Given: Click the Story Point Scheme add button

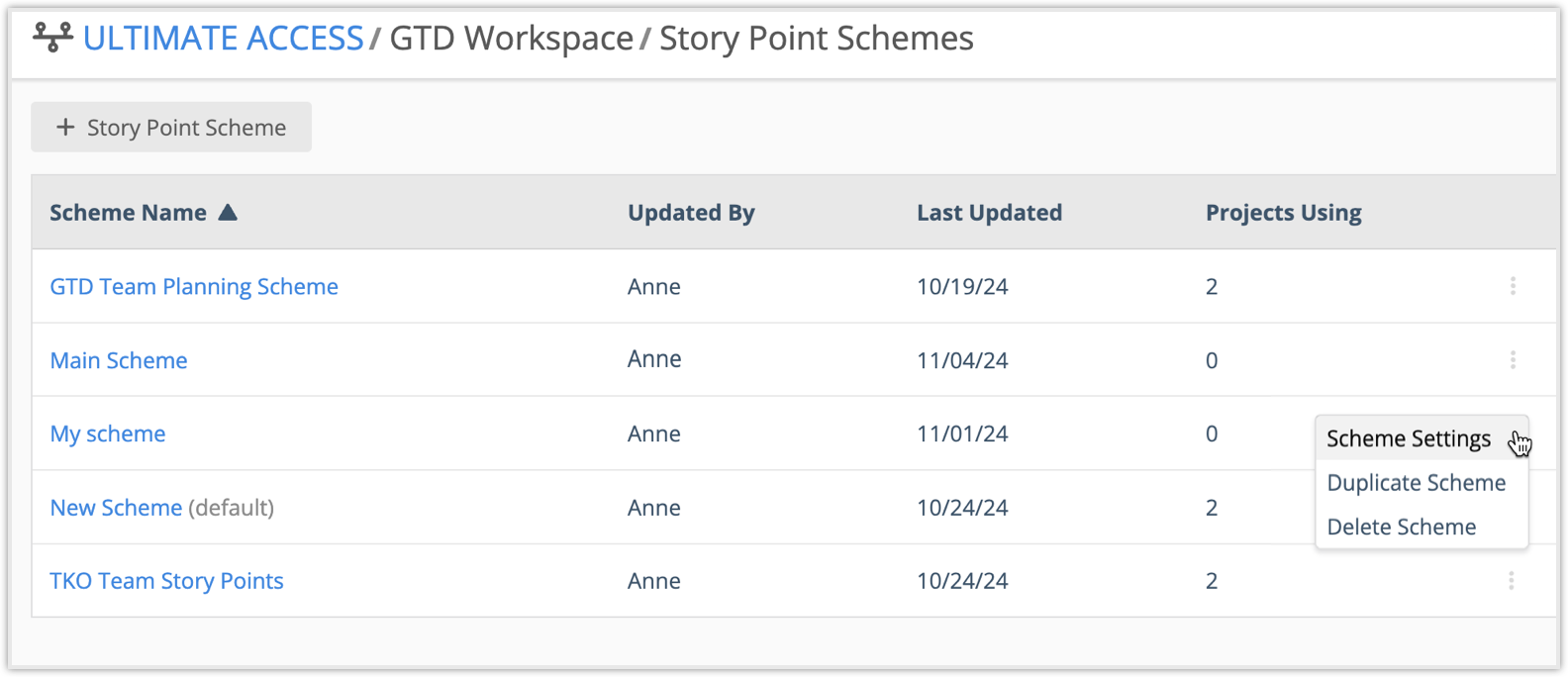Looking at the screenshot, I should pos(171,128).
